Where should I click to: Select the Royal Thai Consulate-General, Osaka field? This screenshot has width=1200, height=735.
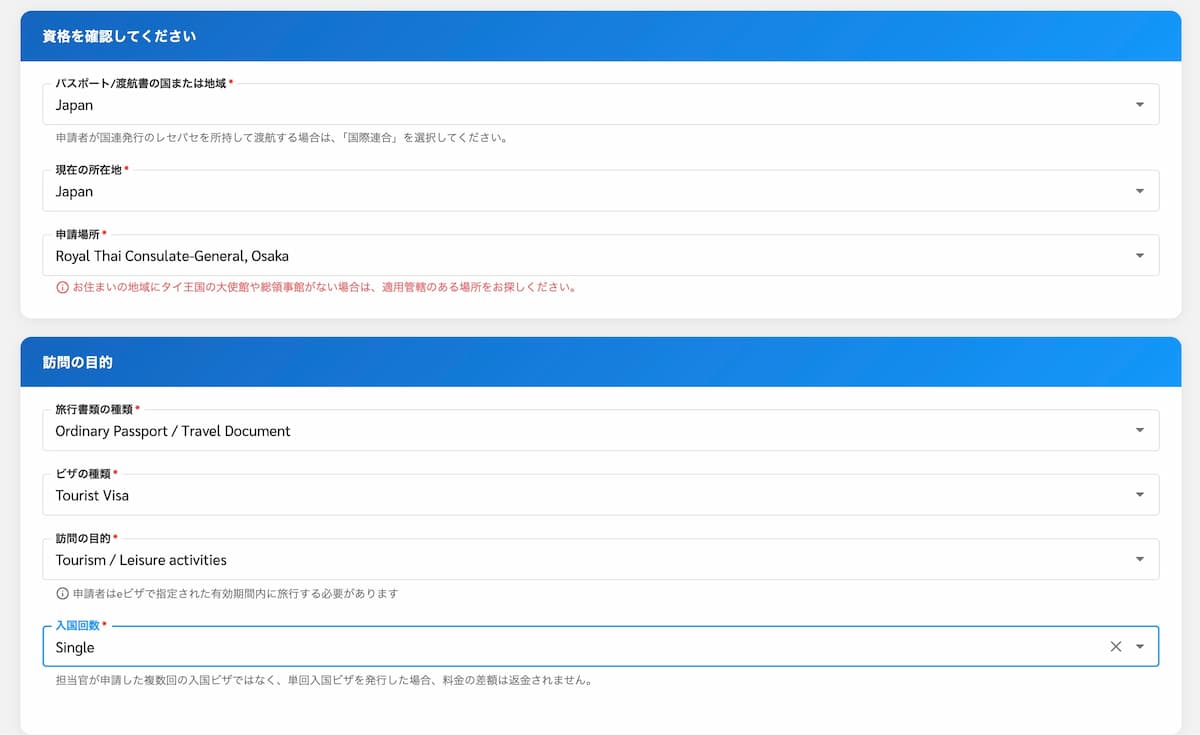(x=601, y=255)
